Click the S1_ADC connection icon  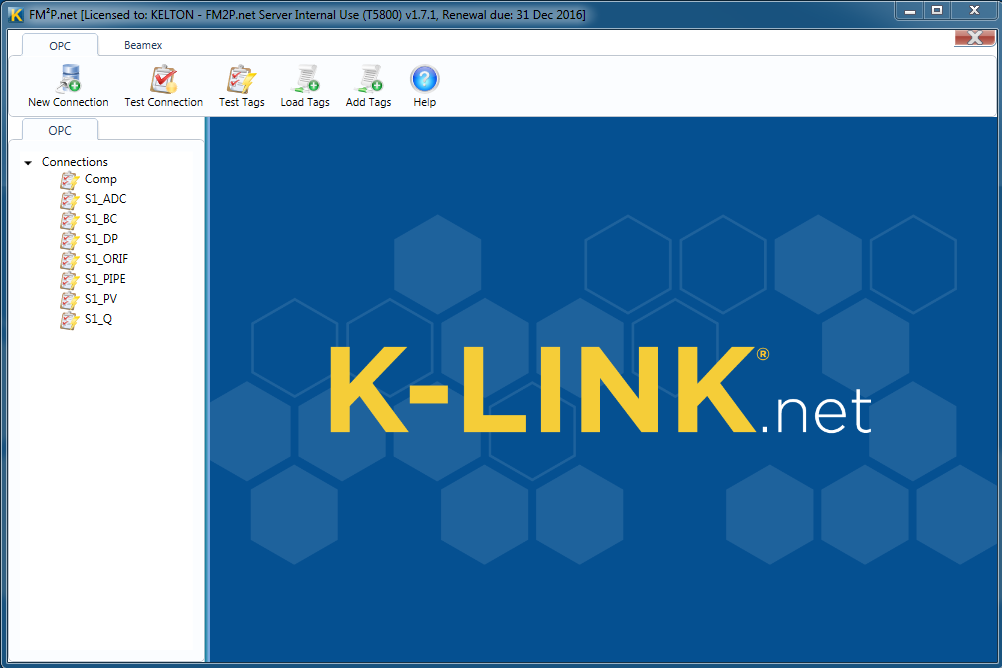[x=70, y=200]
